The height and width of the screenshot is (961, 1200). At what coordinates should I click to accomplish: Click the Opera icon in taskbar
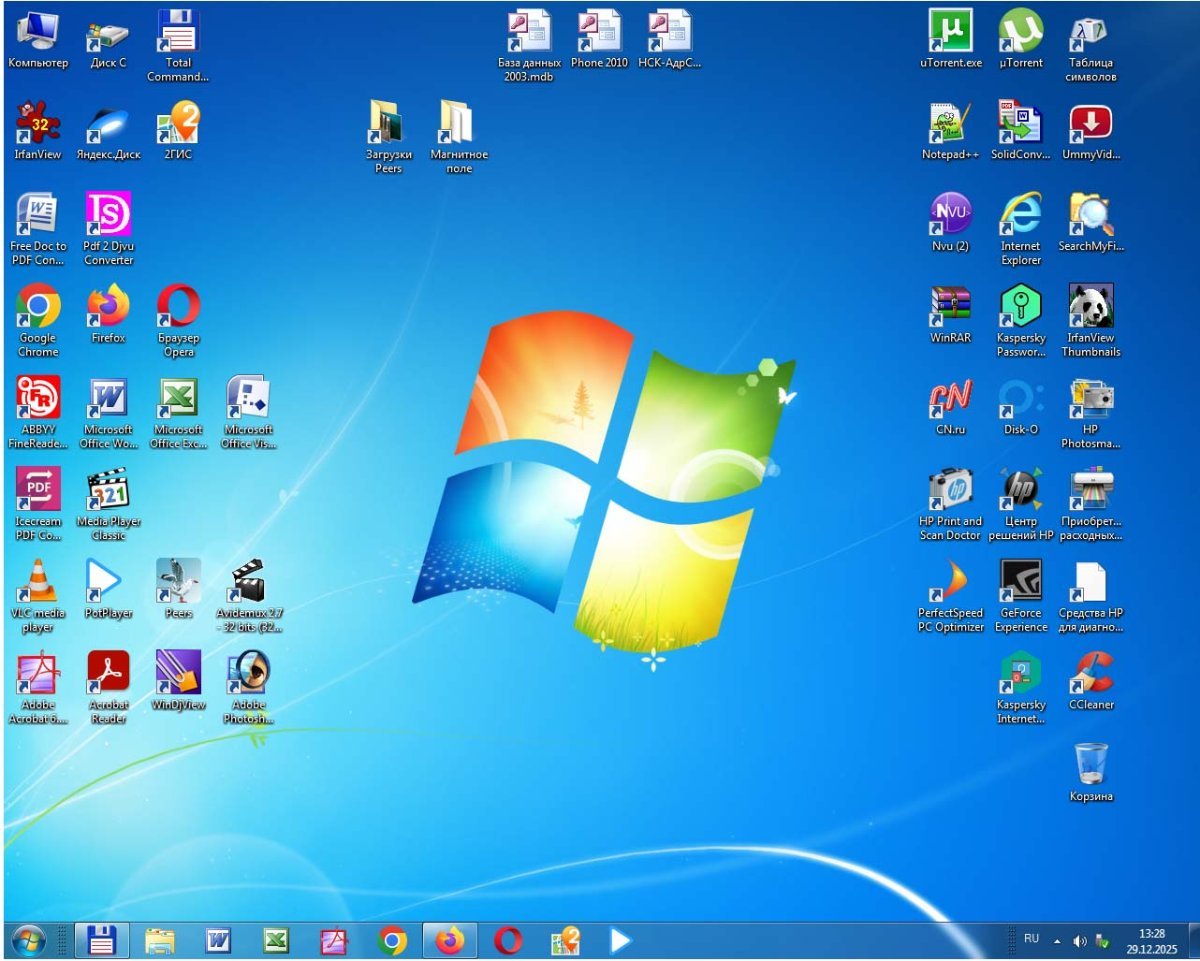click(508, 940)
